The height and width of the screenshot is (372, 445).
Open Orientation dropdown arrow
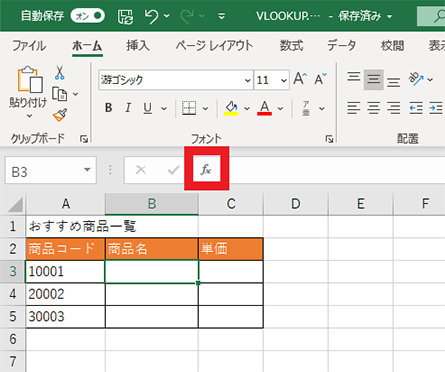tap(430, 80)
